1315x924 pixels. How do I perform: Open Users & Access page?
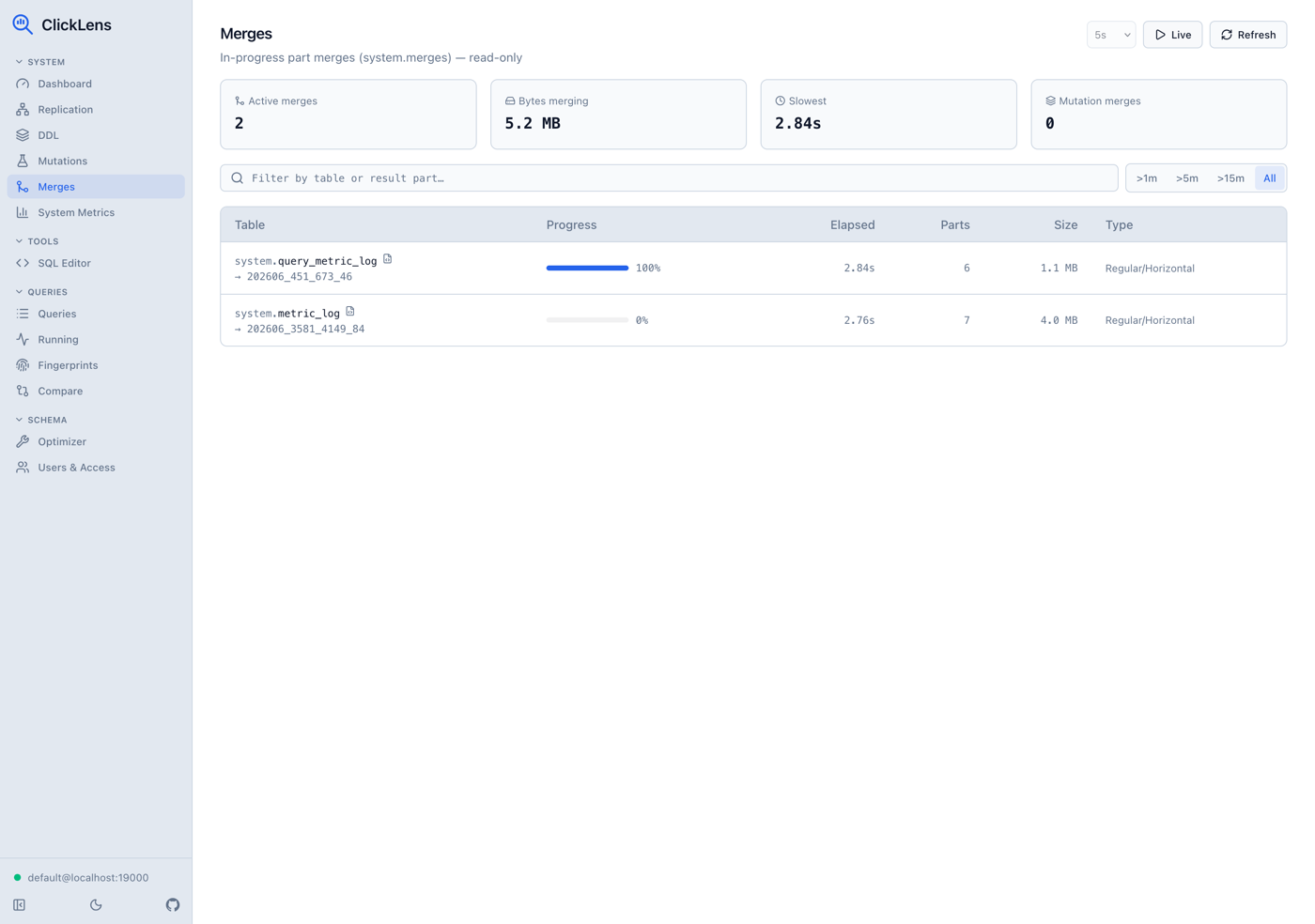pyautogui.click(x=96, y=467)
